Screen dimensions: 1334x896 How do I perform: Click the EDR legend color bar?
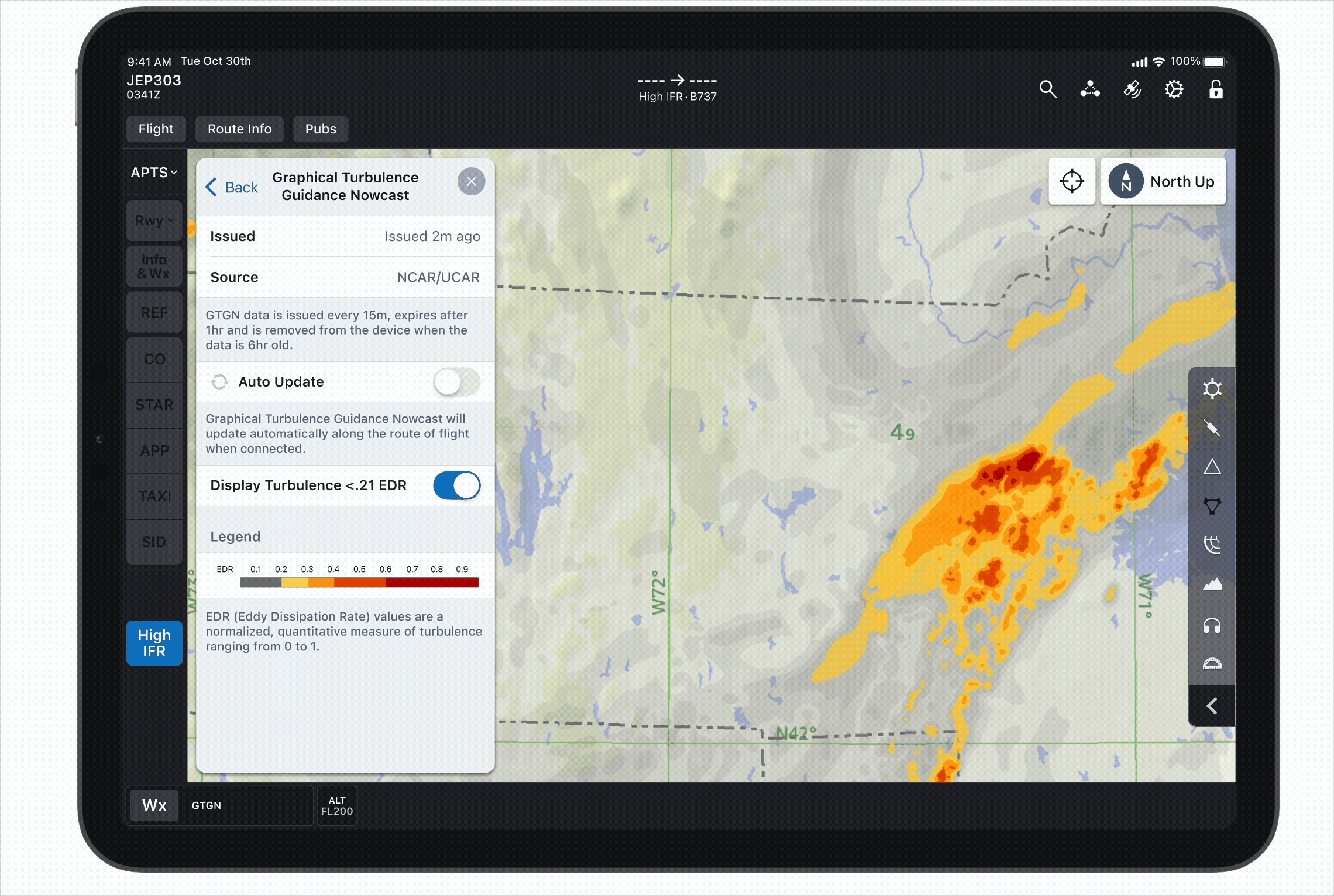[x=359, y=583]
